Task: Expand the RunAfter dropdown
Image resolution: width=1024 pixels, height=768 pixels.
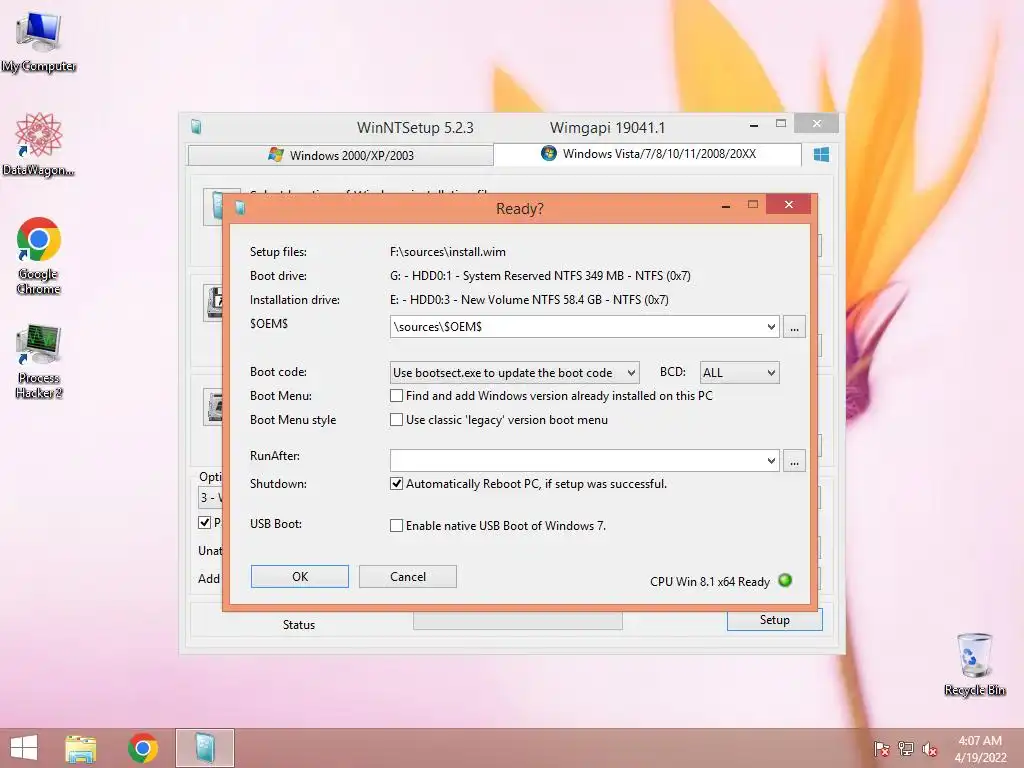Action: tap(771, 460)
